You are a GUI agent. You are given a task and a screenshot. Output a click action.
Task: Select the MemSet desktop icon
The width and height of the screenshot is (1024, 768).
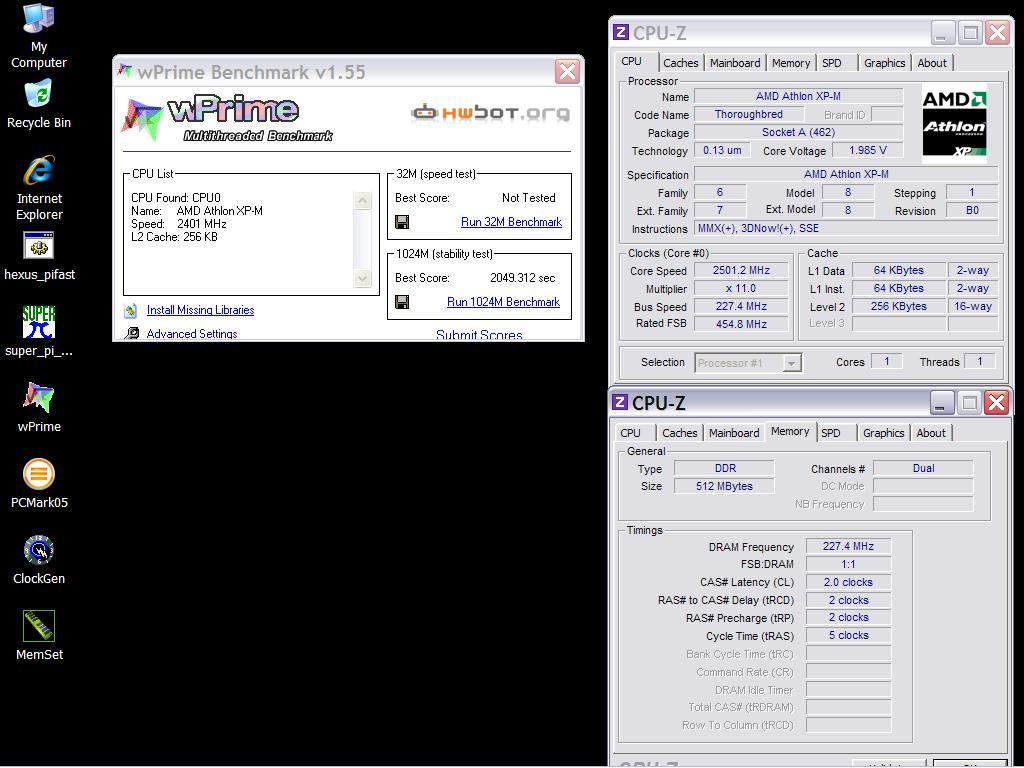tap(39, 635)
